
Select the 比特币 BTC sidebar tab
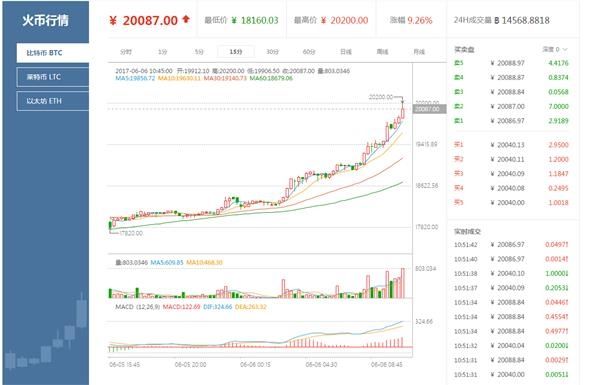point(53,53)
